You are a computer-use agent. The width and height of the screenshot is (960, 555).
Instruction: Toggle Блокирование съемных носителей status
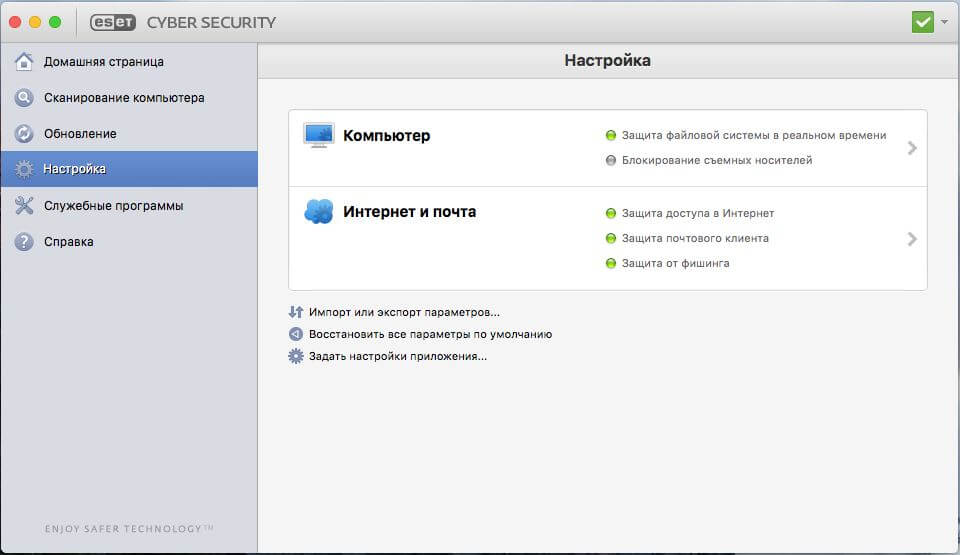[x=610, y=160]
